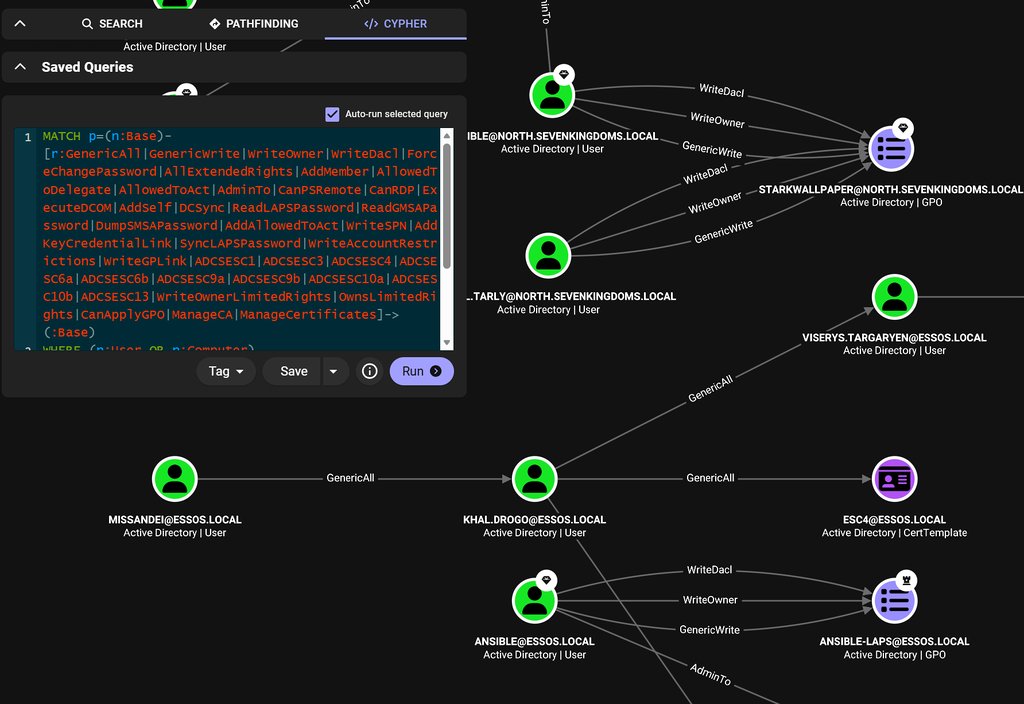Click the magnifier icon on the Search tab
Screen dimensions: 1024x704
87,24
